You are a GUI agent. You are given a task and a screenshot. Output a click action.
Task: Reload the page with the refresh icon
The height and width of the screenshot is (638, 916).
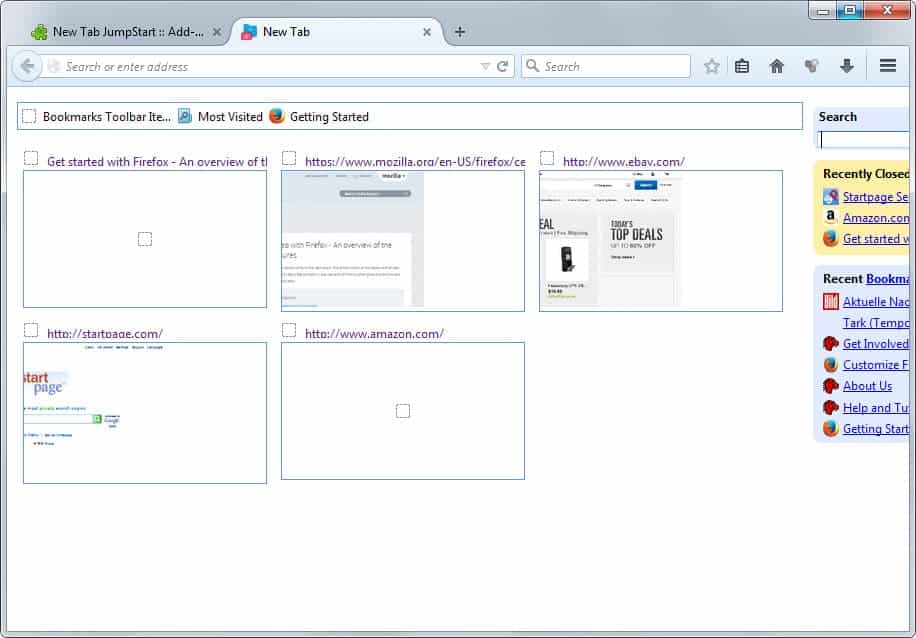click(x=502, y=67)
